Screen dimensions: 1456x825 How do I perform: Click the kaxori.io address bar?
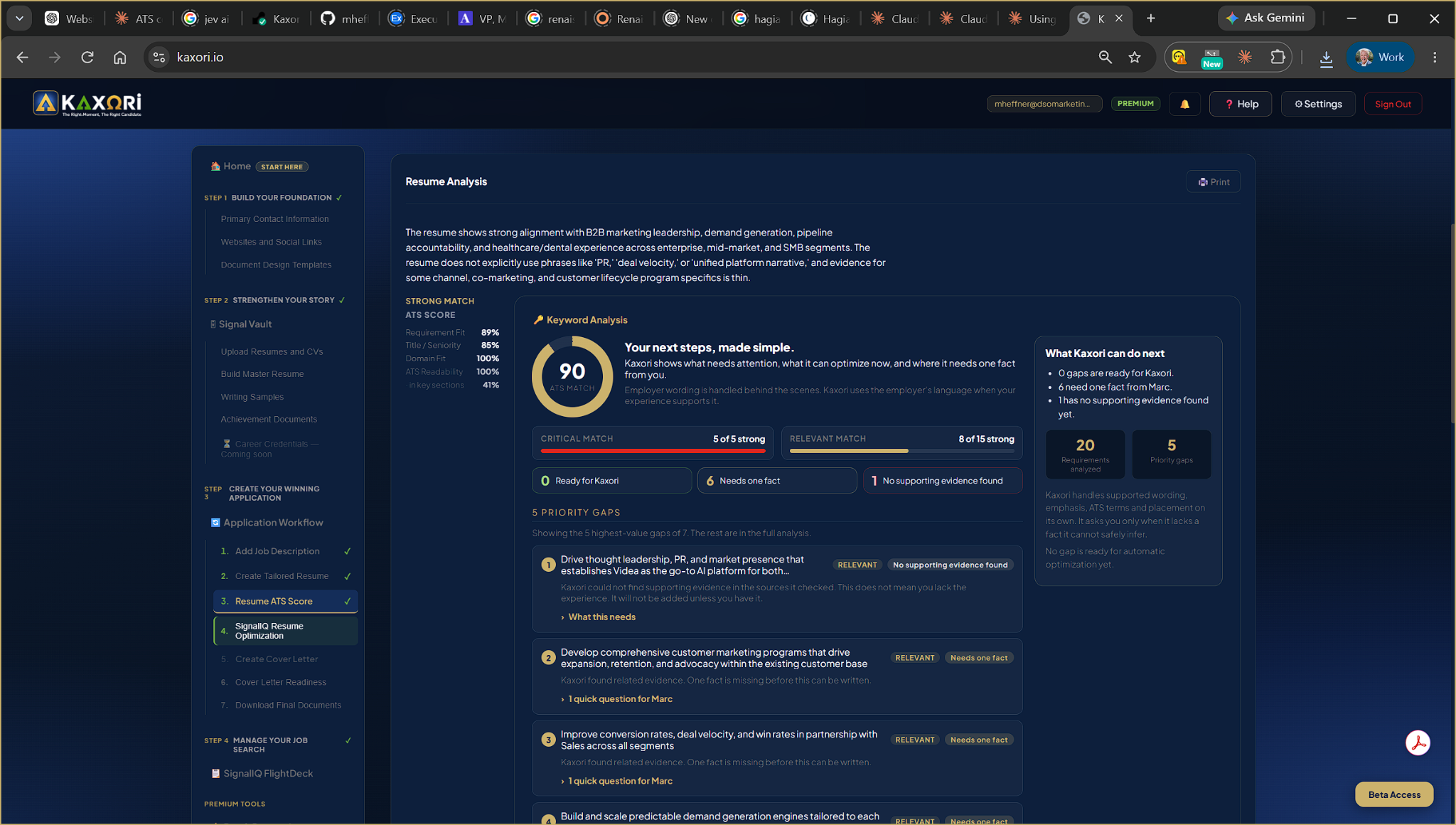(x=626, y=58)
